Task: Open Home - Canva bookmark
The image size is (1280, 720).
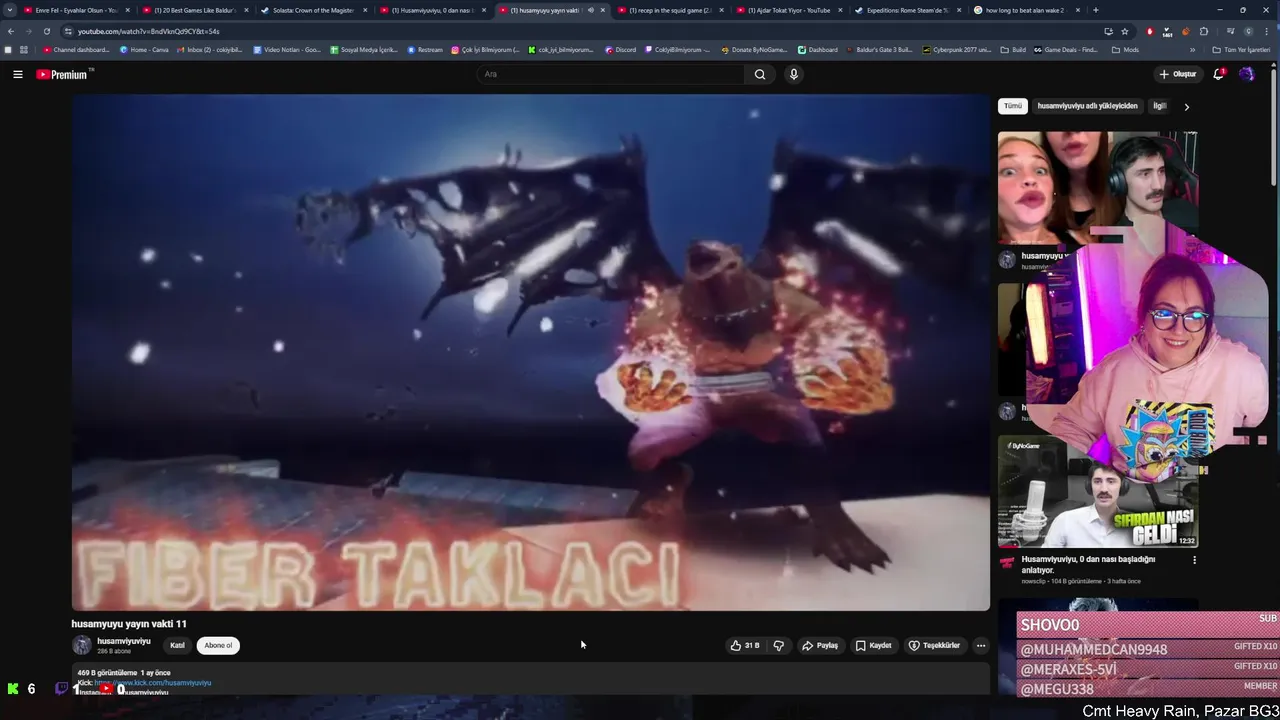Action: click(144, 49)
